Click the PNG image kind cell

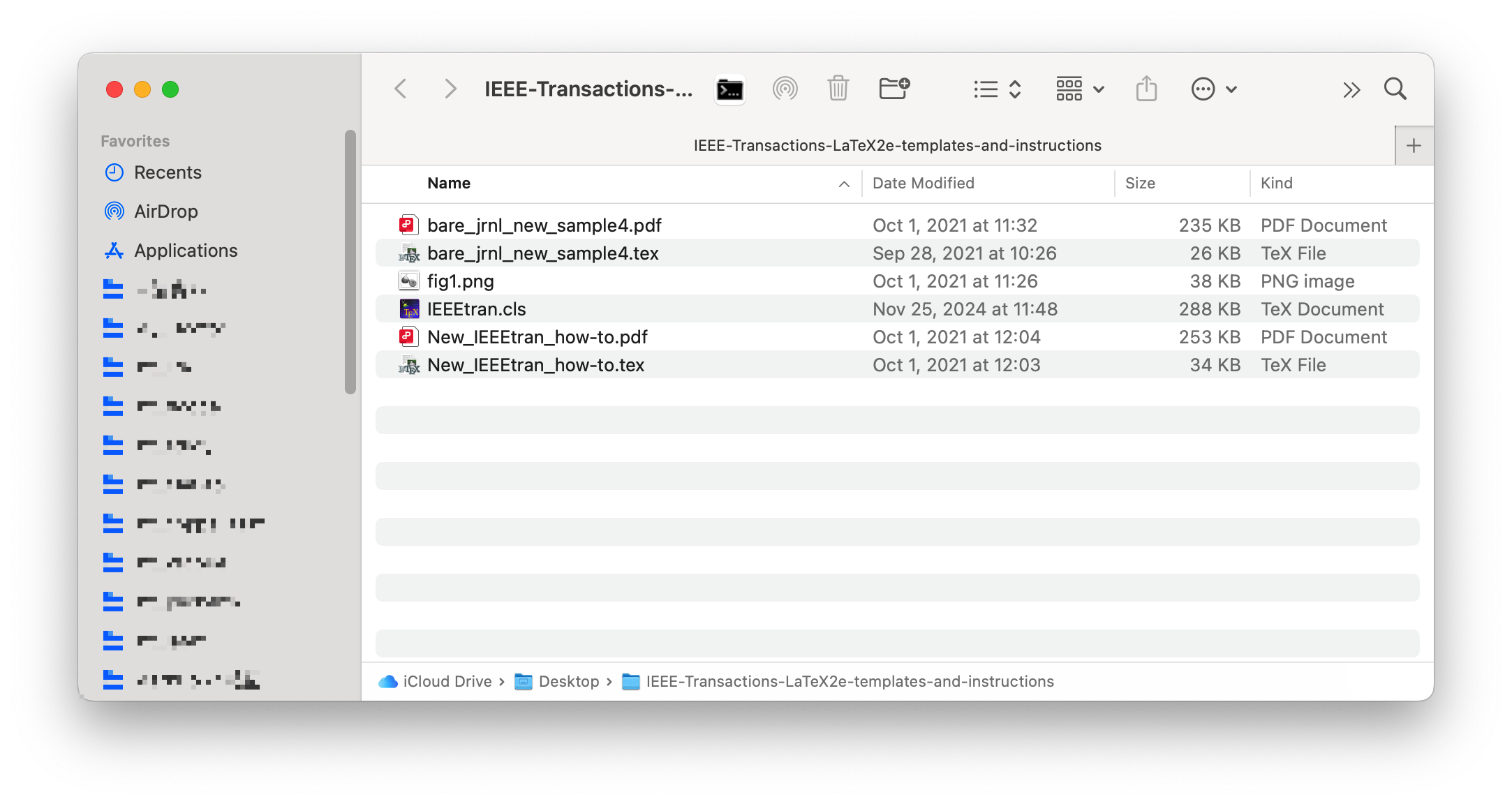click(x=1307, y=281)
